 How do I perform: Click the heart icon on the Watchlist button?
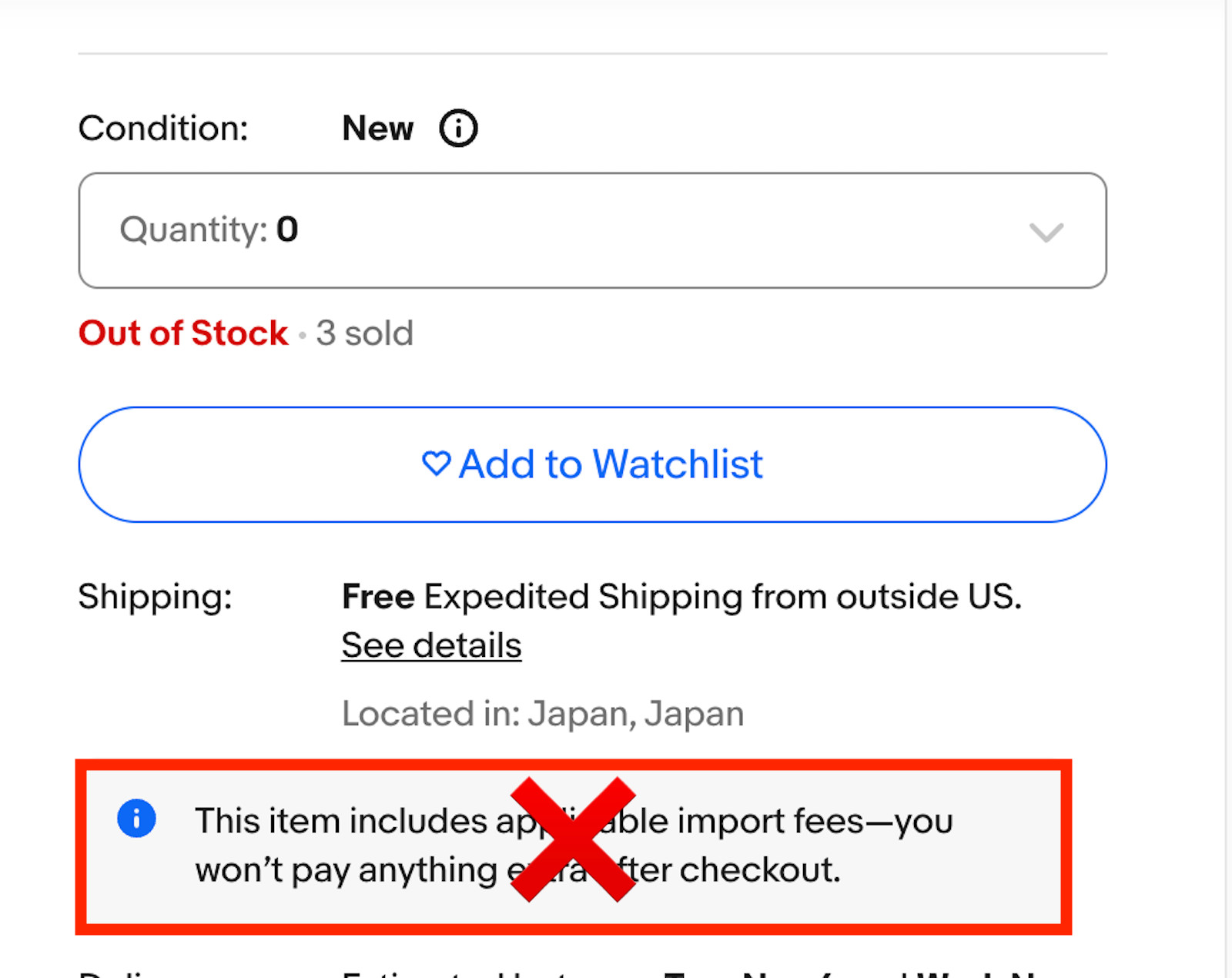pyautogui.click(x=436, y=464)
